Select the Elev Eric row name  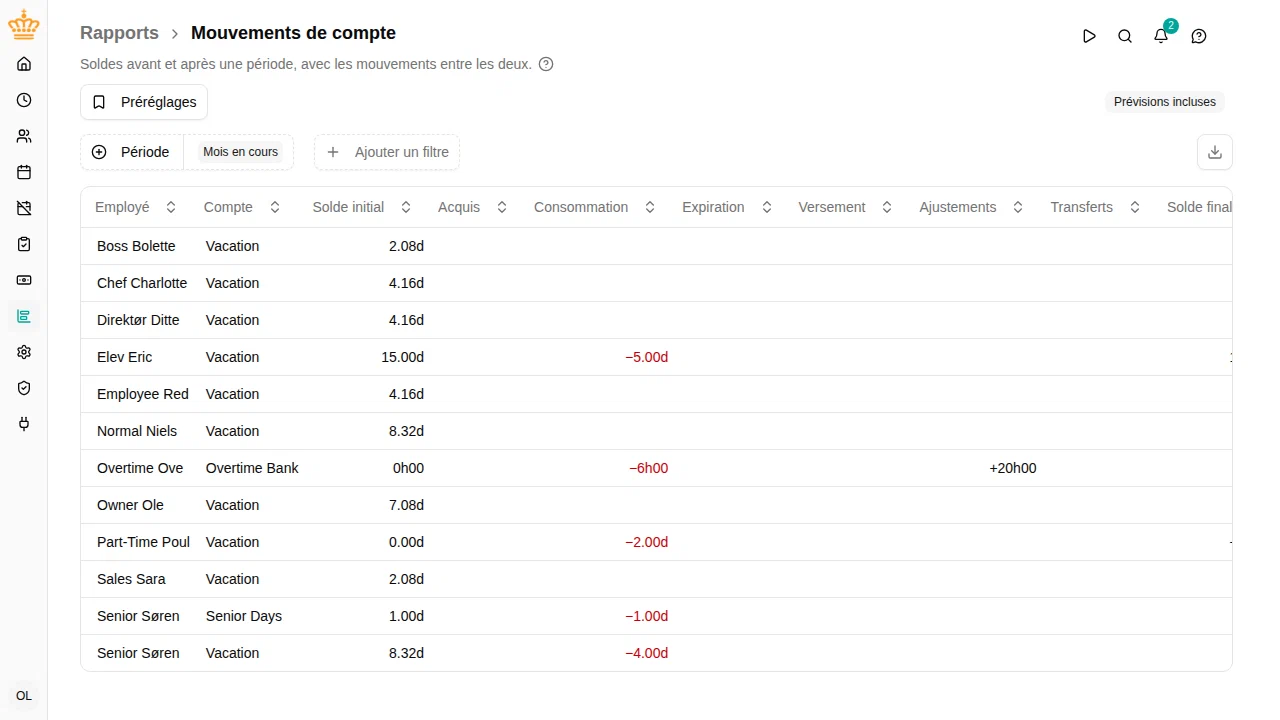coord(125,357)
